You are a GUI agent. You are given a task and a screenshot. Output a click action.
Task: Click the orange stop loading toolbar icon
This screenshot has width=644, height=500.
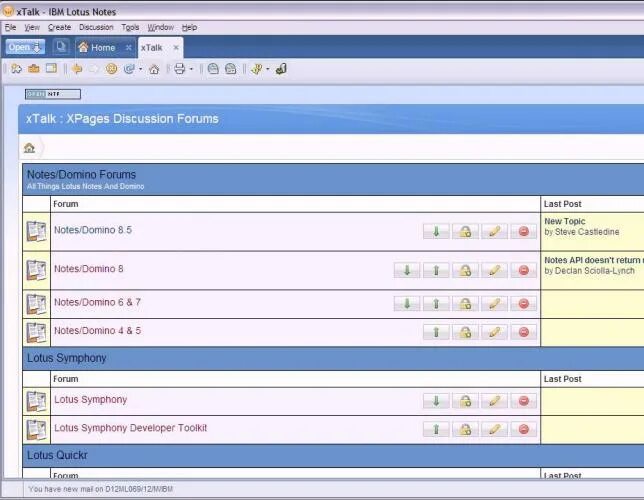click(111, 69)
